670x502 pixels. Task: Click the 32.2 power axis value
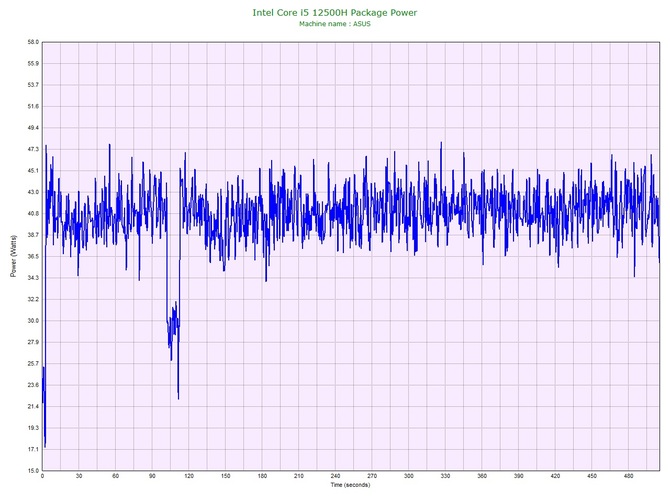pyautogui.click(x=33, y=299)
